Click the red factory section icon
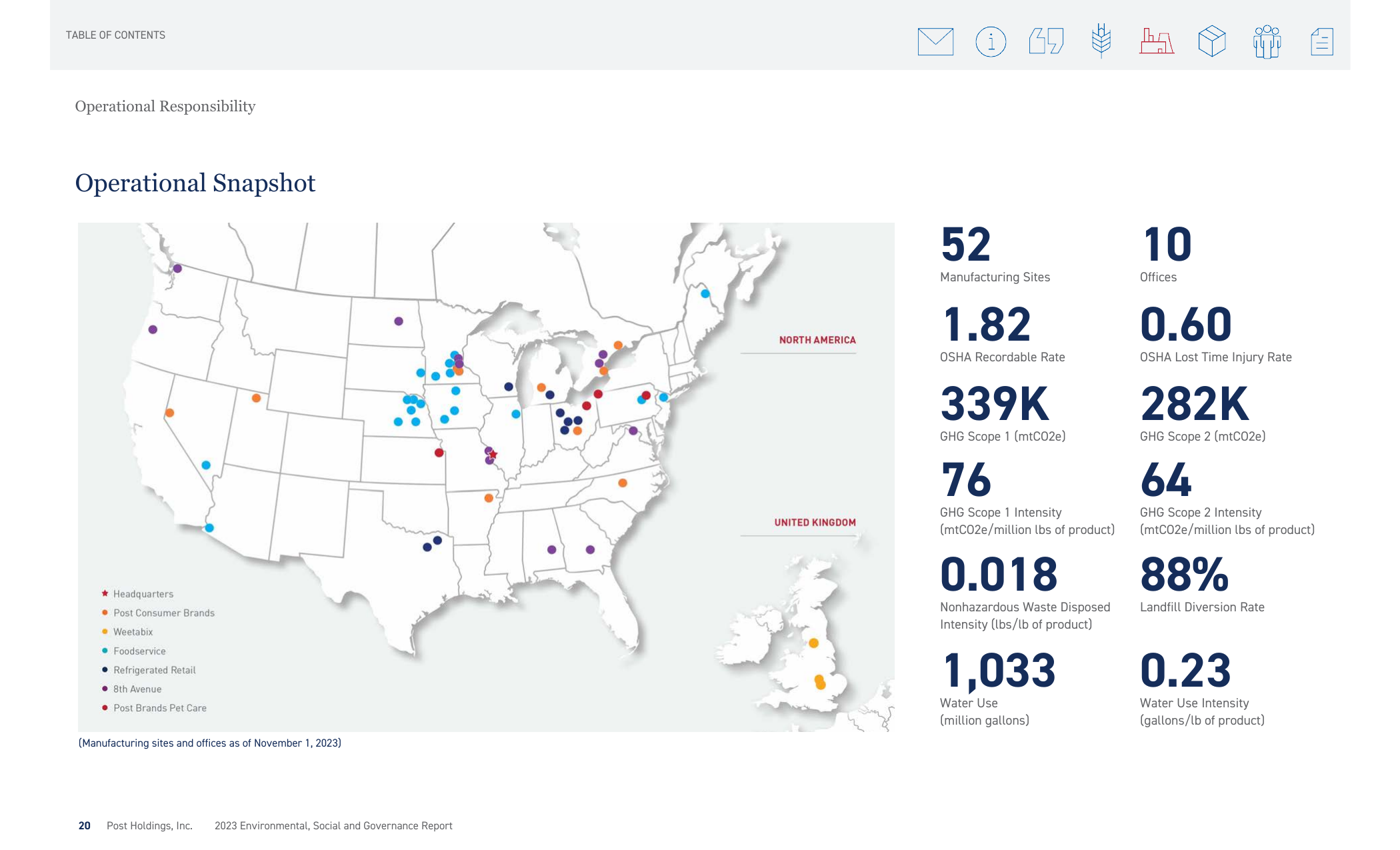Viewport: 1400px width, 850px height. (1157, 41)
